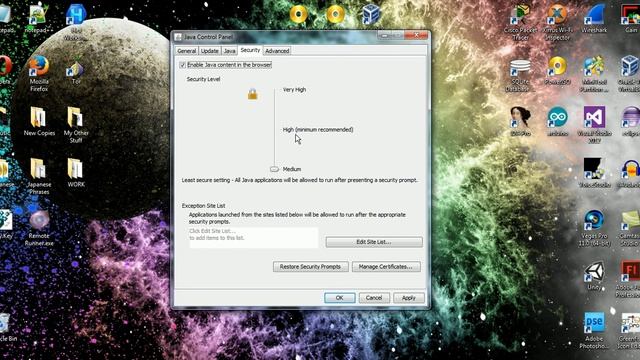The image size is (640, 360).
Task: Close the Java Control Panel window
Action: [416, 36]
